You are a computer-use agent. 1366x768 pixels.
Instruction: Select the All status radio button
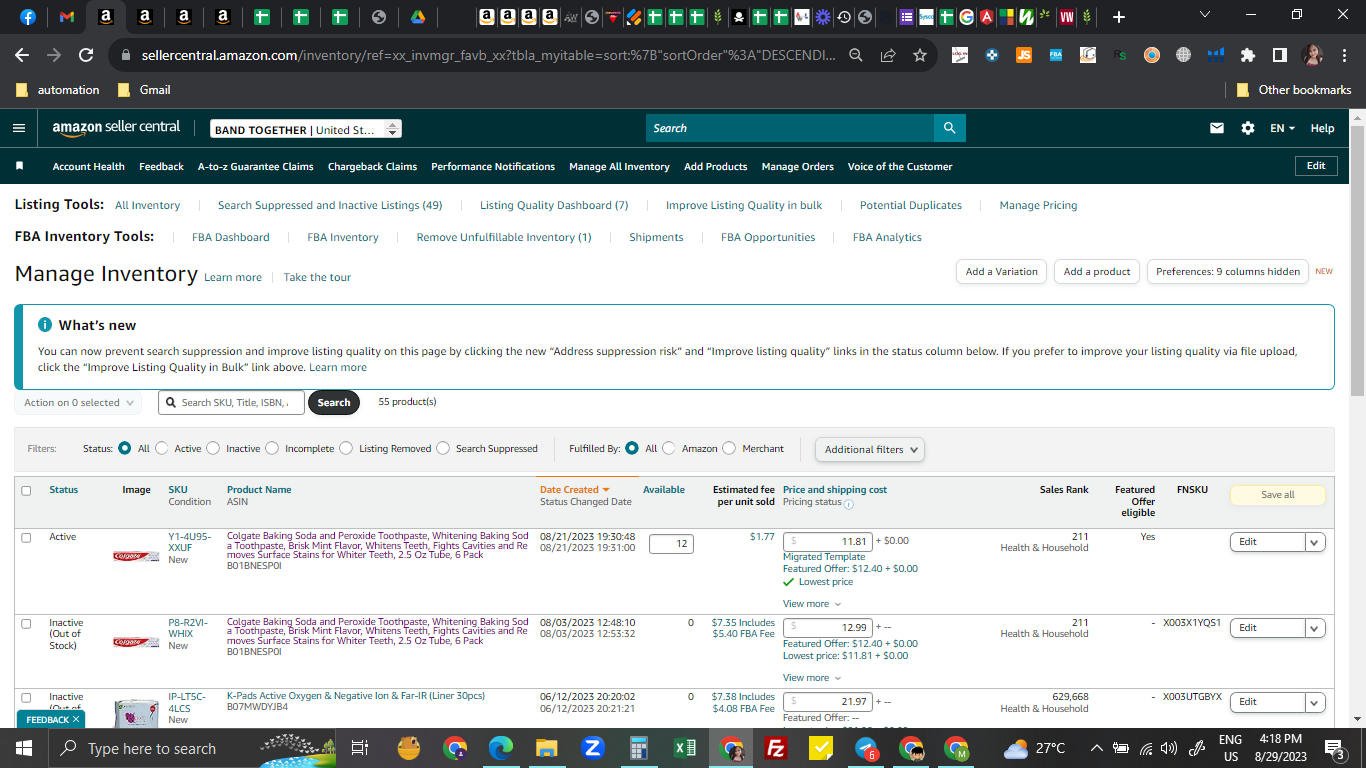(x=125, y=448)
